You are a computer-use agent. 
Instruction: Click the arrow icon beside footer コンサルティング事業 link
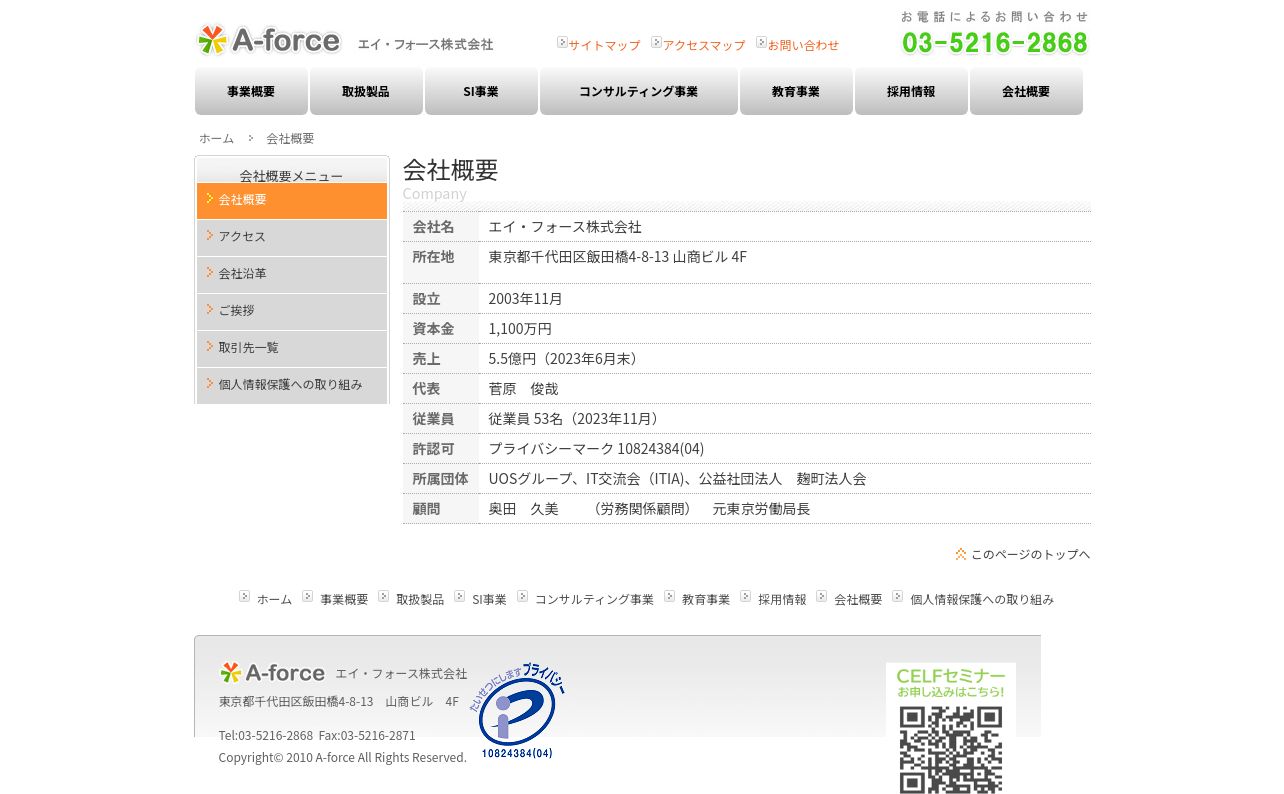pyautogui.click(x=522, y=596)
